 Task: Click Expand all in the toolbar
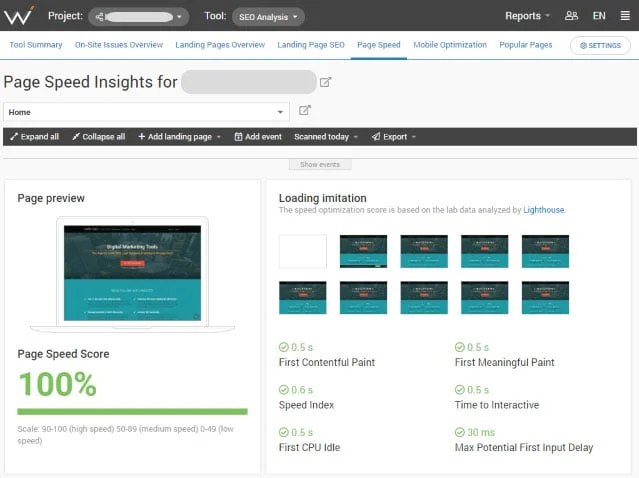(34, 137)
